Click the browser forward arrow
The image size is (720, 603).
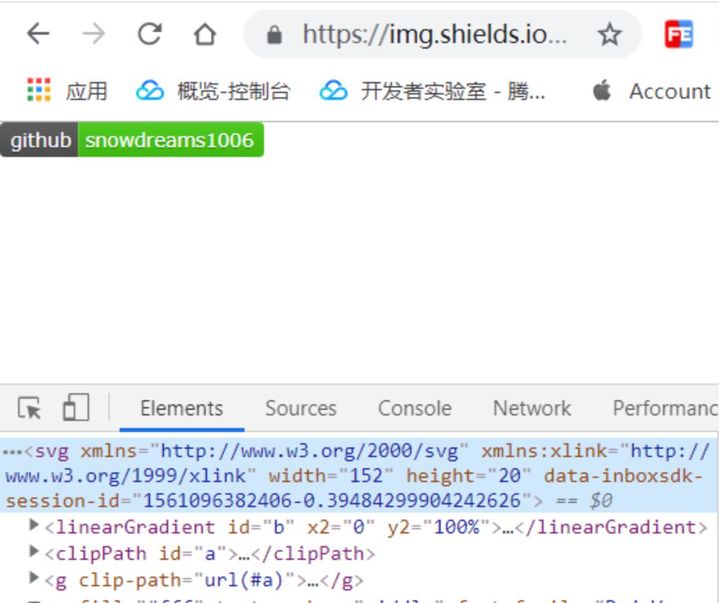coord(94,34)
